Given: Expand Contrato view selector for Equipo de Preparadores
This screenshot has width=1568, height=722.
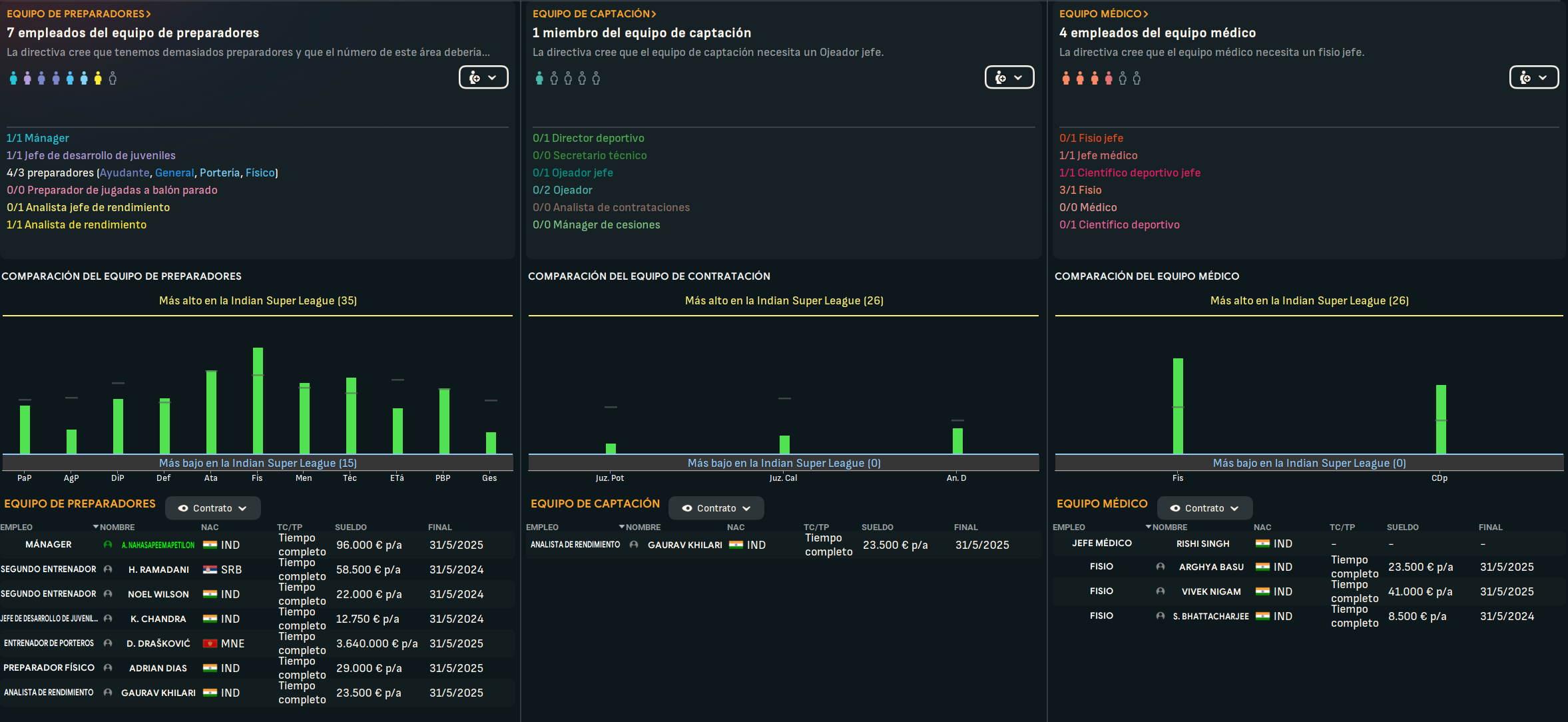Looking at the screenshot, I should point(213,508).
